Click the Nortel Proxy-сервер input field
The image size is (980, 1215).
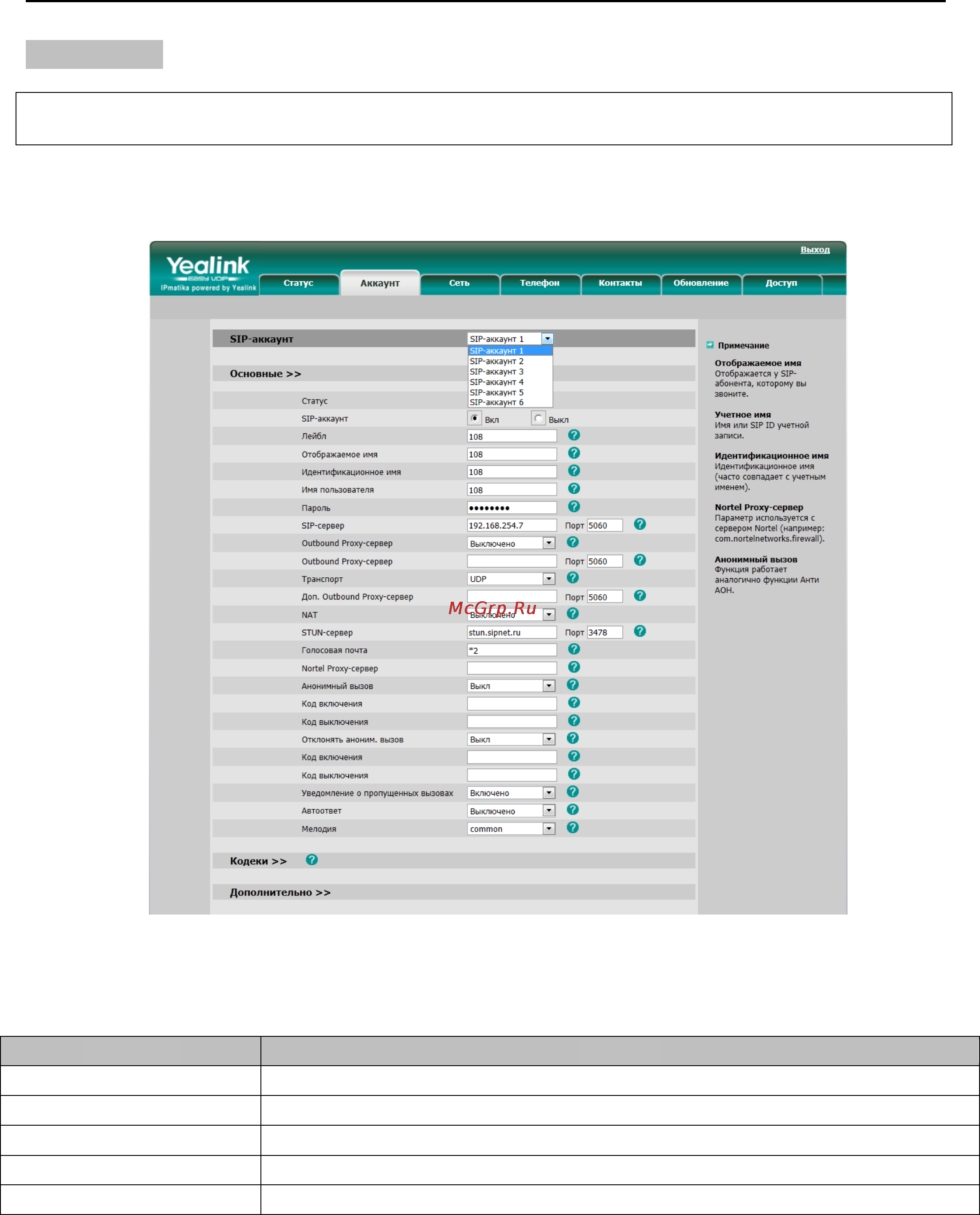pyautogui.click(x=512, y=669)
